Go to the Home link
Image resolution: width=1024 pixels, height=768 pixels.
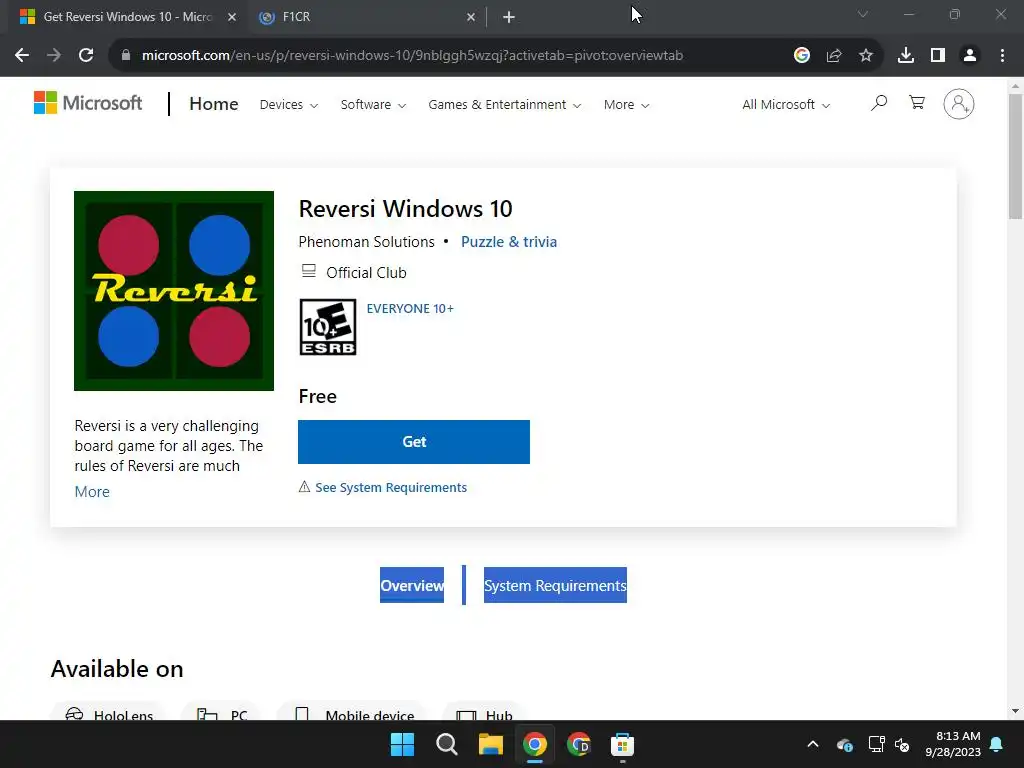tap(214, 104)
